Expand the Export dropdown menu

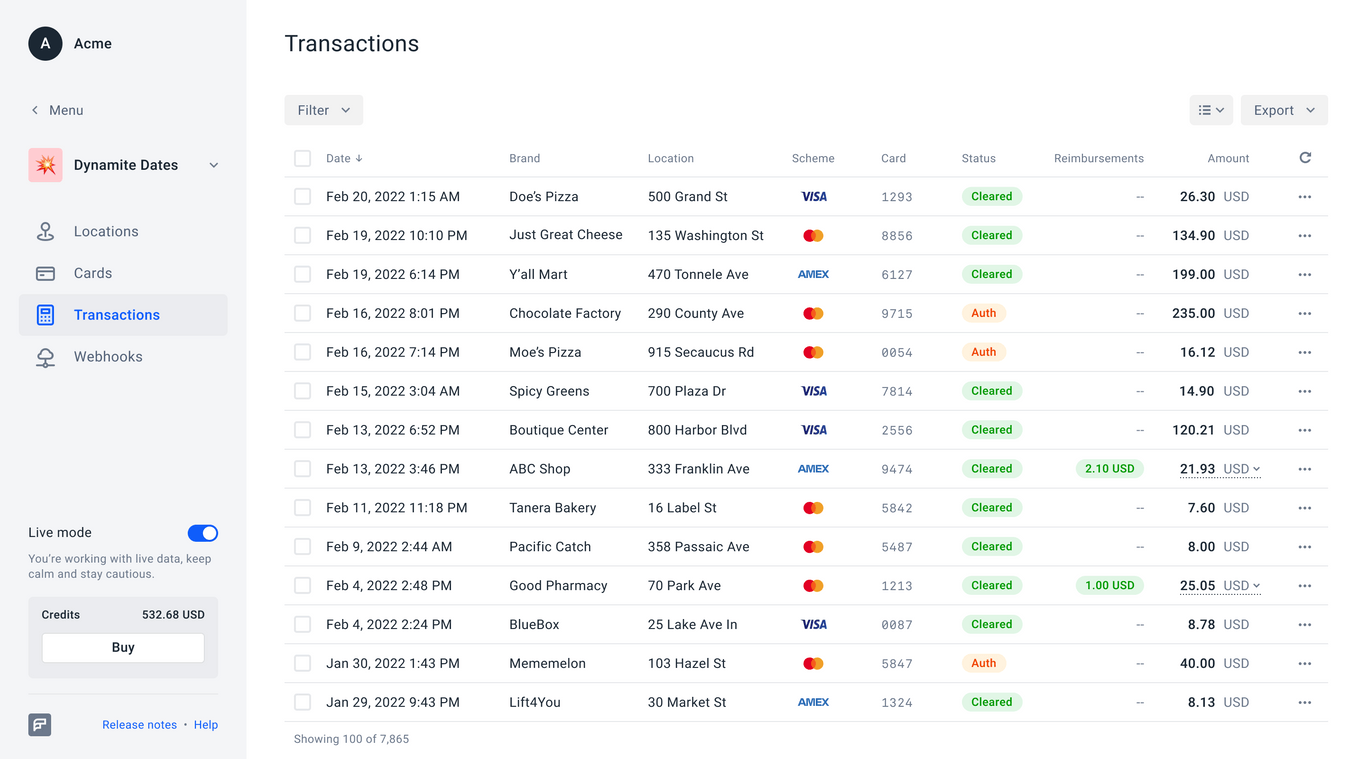(1283, 110)
